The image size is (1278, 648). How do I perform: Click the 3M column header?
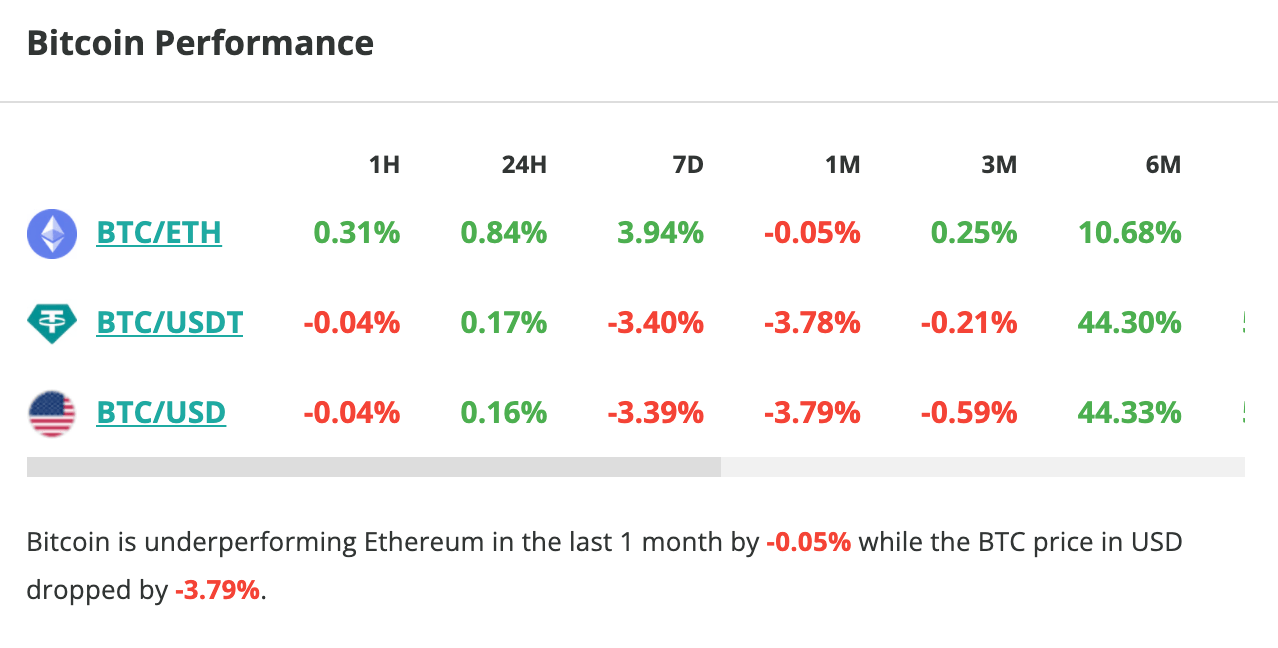pos(999,165)
